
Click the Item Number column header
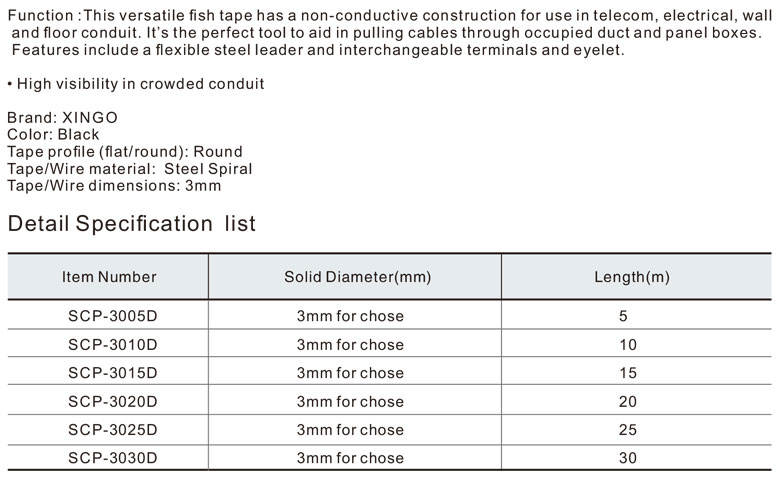click(x=109, y=277)
